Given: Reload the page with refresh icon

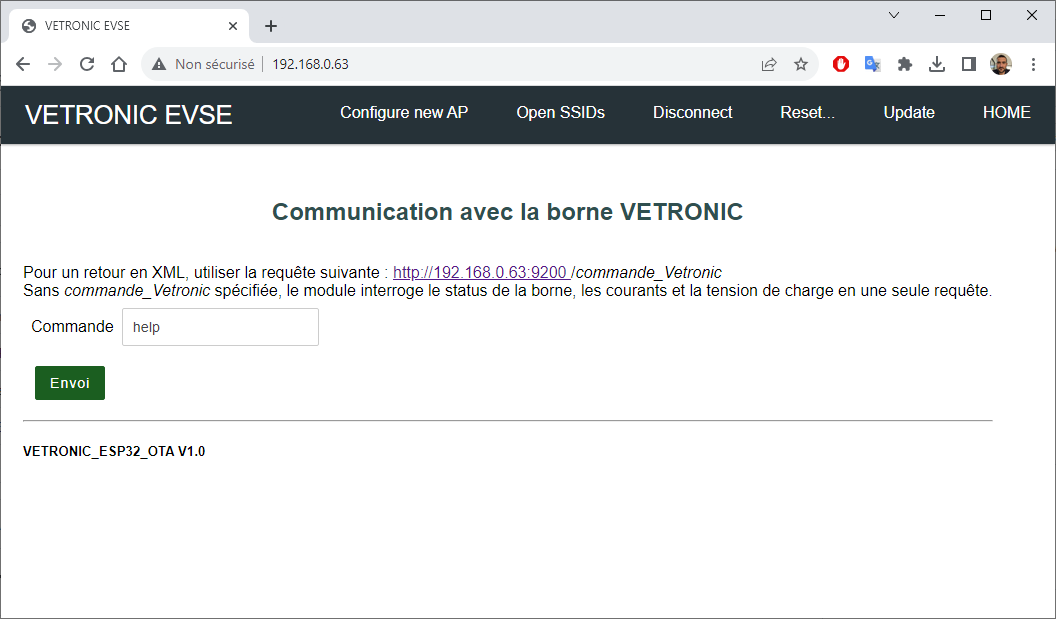Looking at the screenshot, I should pos(87,64).
